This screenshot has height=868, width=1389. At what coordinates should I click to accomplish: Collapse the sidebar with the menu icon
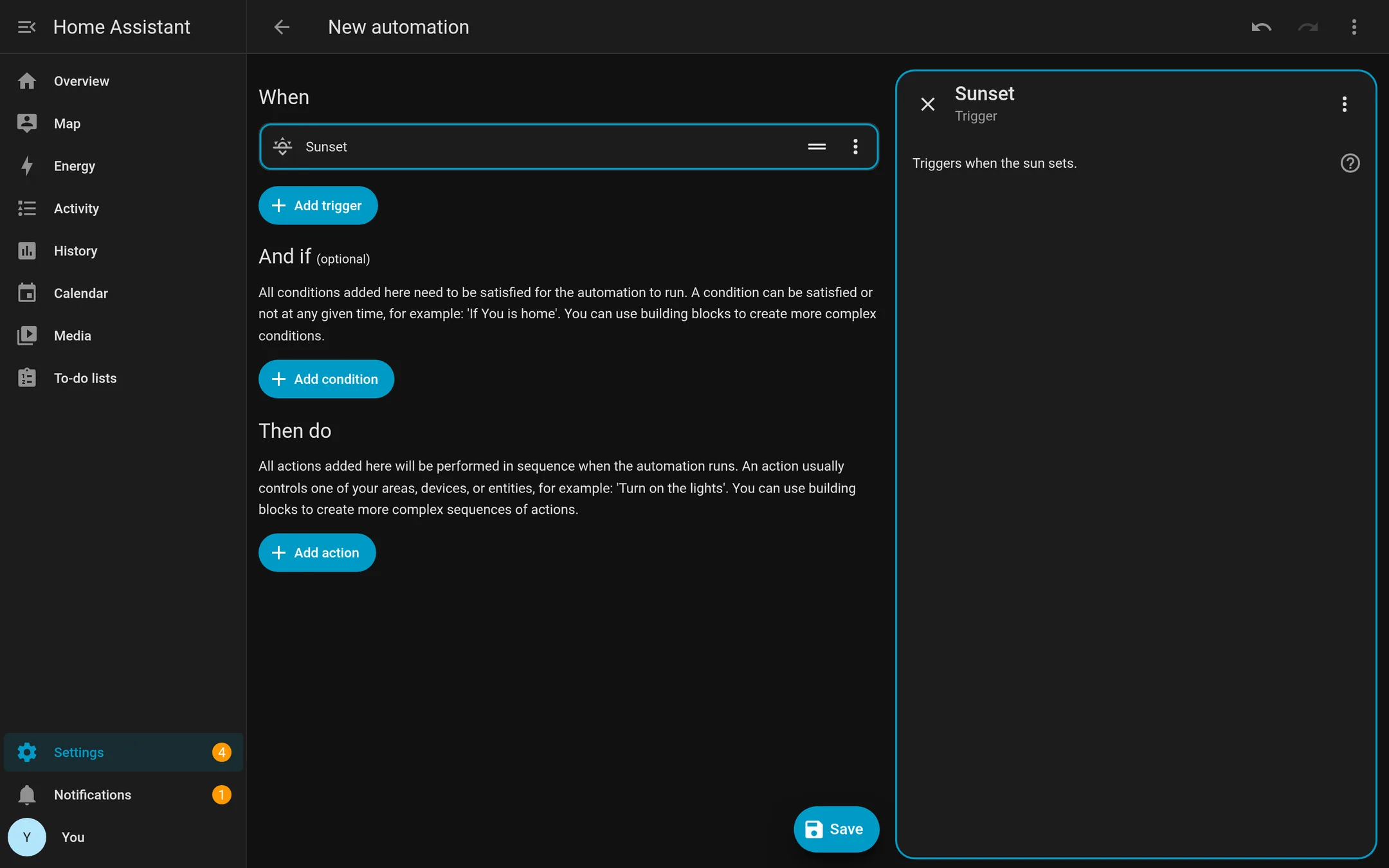coord(26,27)
